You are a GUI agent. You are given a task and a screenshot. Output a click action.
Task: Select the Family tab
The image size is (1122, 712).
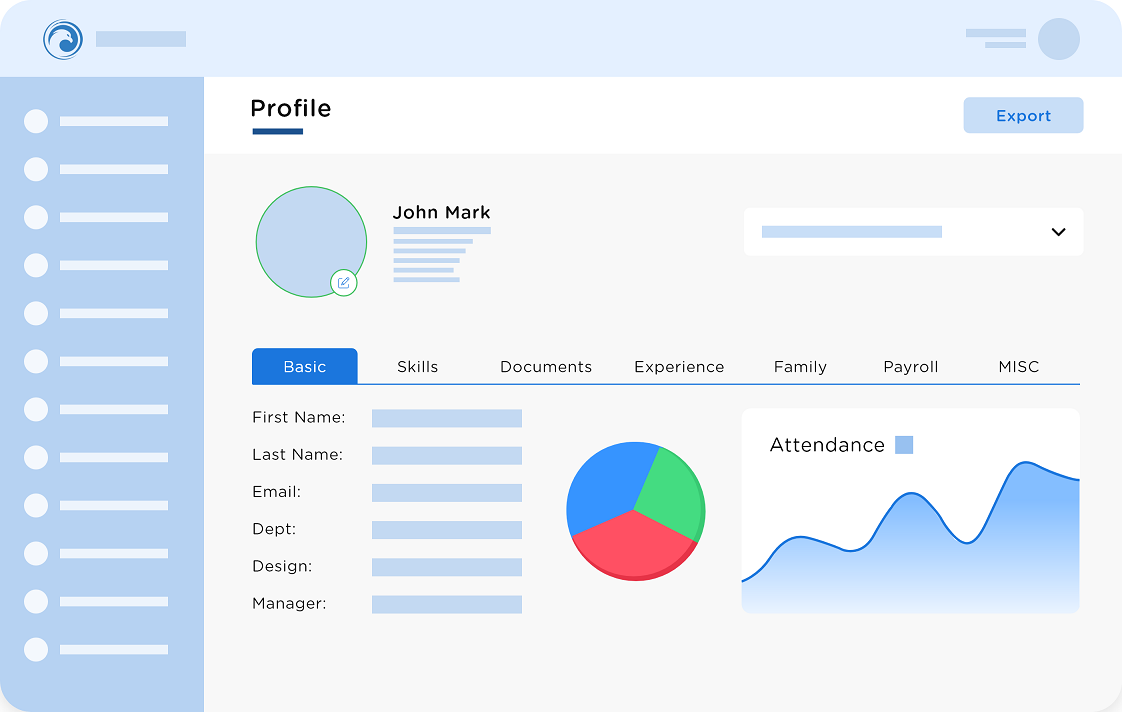pyautogui.click(x=800, y=367)
